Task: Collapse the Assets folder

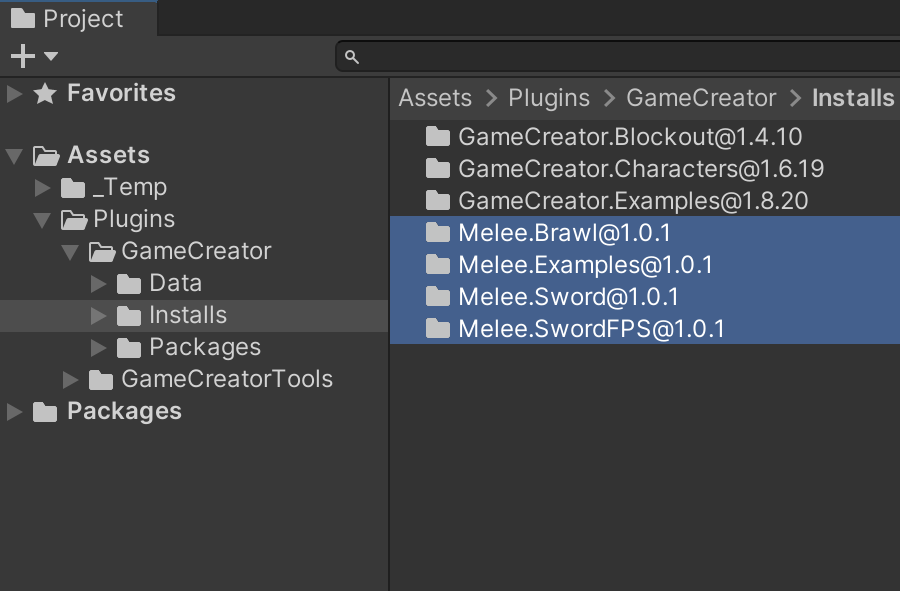Action: pyautogui.click(x=14, y=155)
